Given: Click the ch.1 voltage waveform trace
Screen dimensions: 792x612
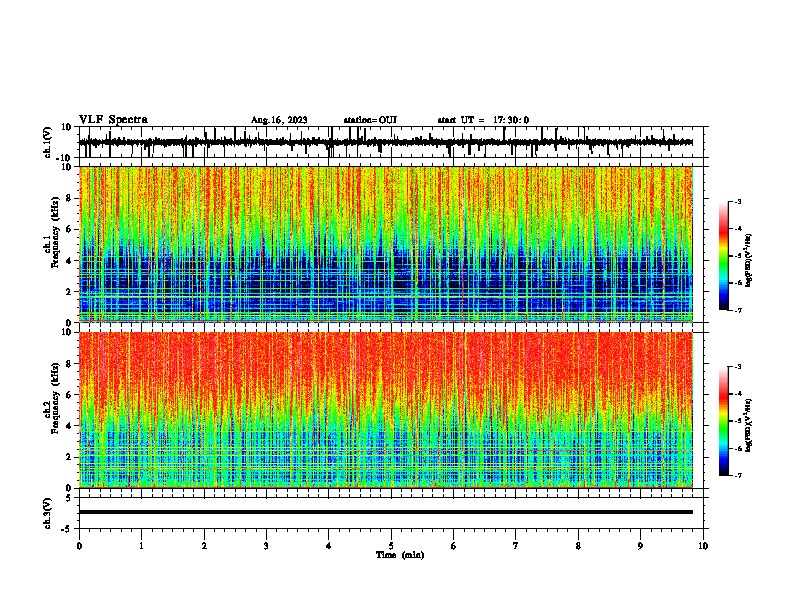Looking at the screenshot, I should 386,142.
